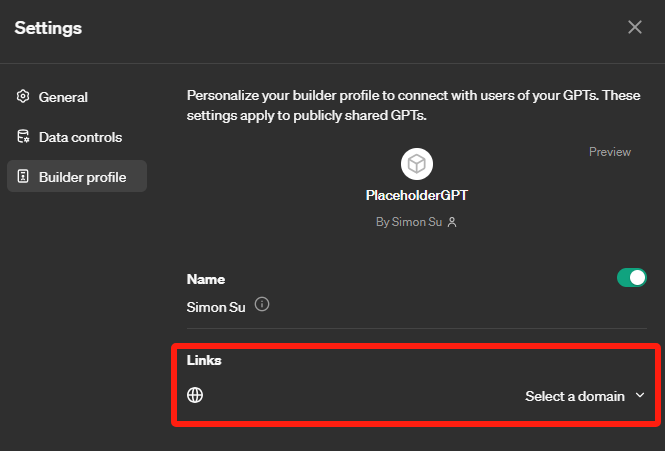This screenshot has height=451, width=665.
Task: Click the Links section heading
Action: [204, 360]
